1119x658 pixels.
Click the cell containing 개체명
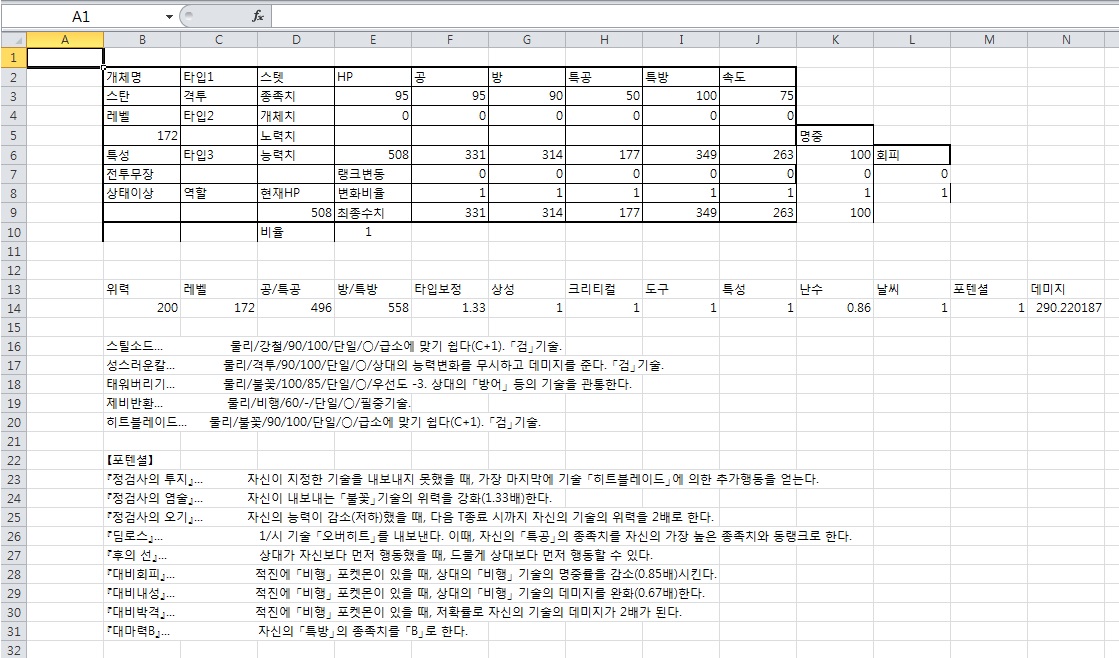[x=141, y=77]
